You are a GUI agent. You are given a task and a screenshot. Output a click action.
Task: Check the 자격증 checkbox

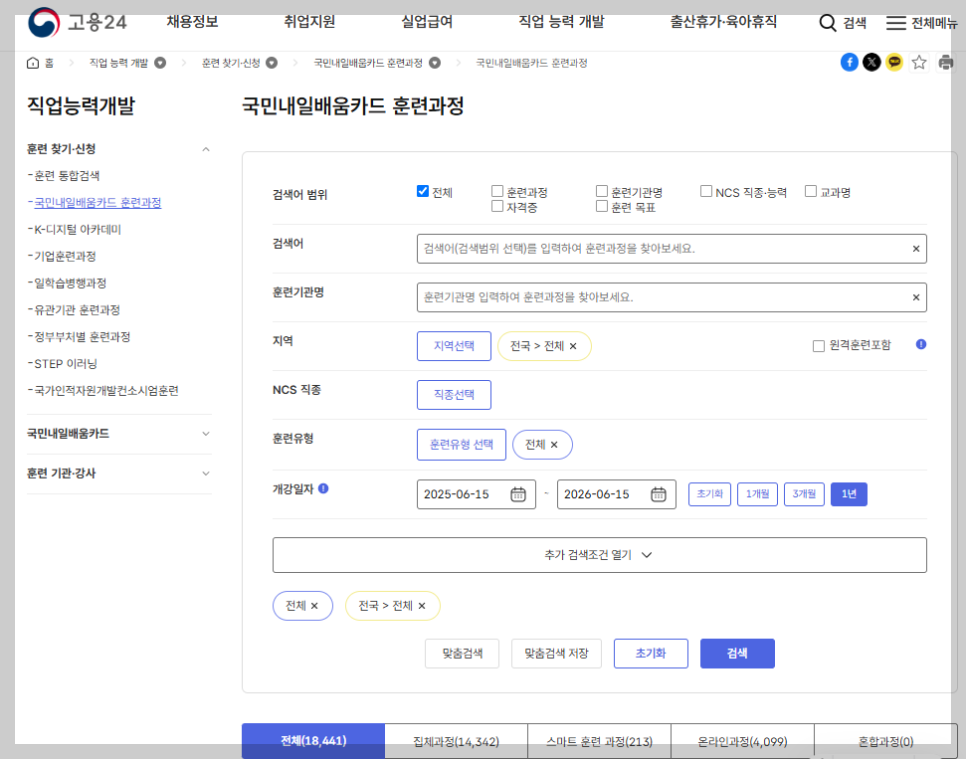point(497,206)
